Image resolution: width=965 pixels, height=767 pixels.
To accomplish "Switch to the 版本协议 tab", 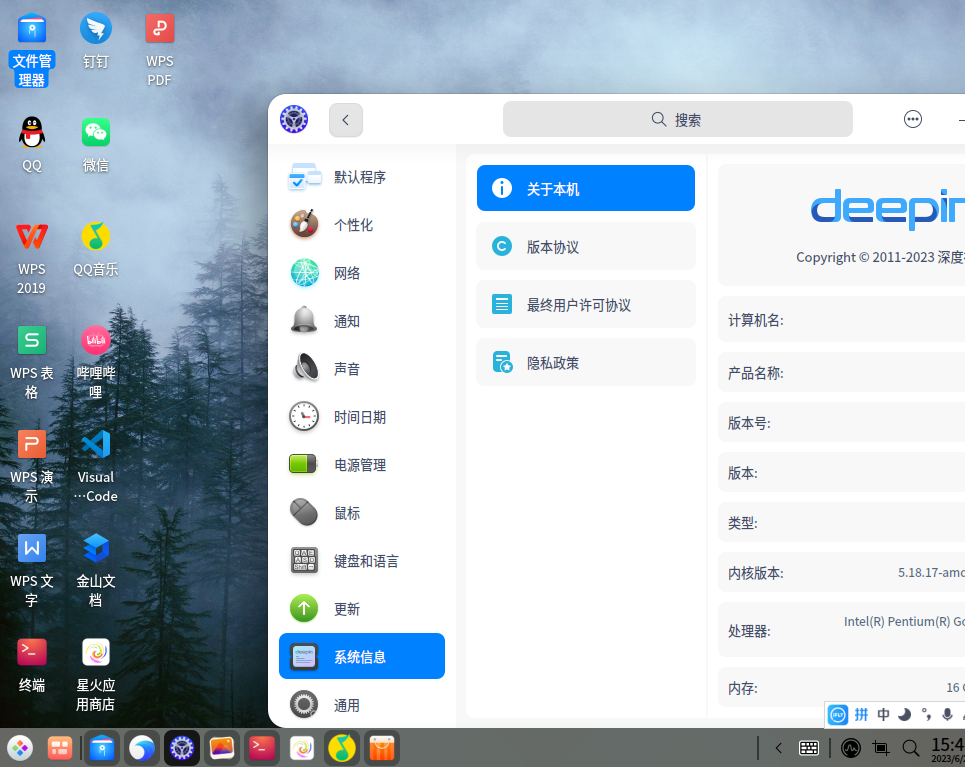I will point(585,246).
